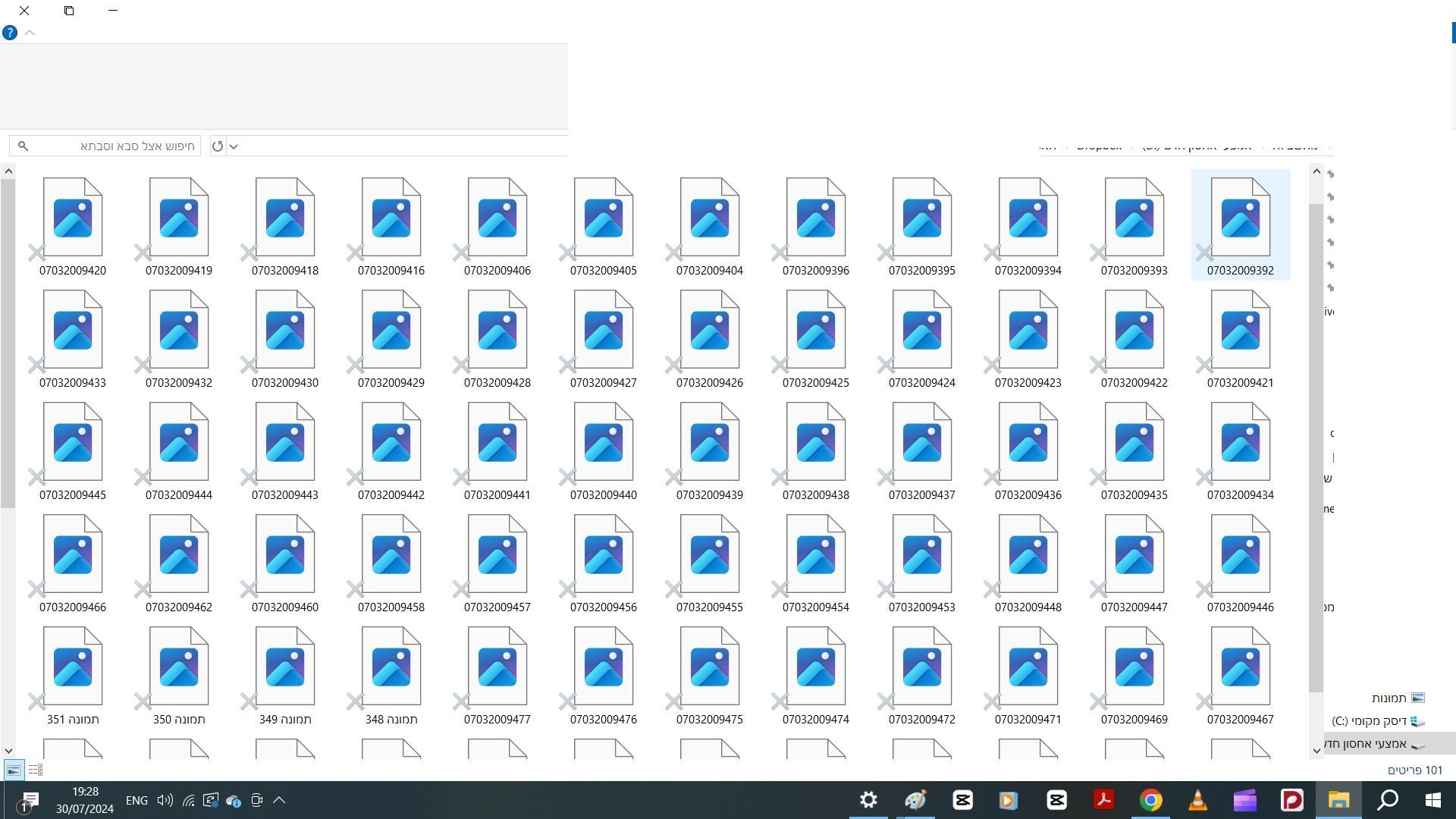Launch VLC media player from taskbar
This screenshot has height=819, width=1456.
coord(1198,800)
